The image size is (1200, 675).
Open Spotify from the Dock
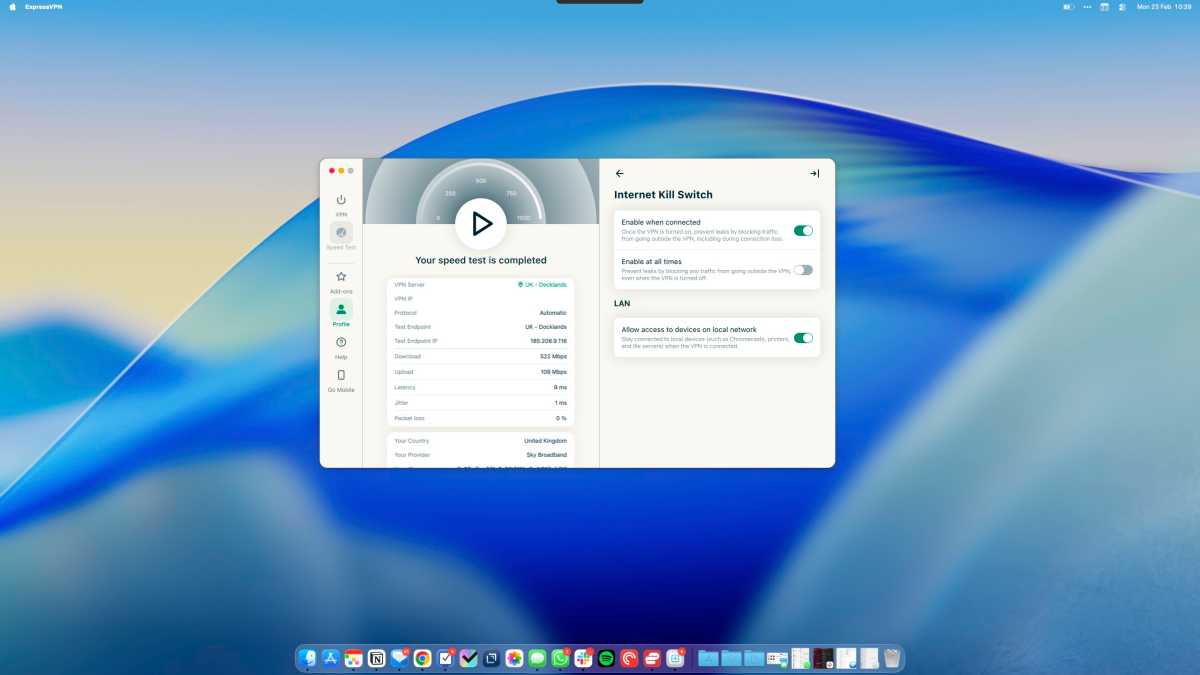point(607,658)
